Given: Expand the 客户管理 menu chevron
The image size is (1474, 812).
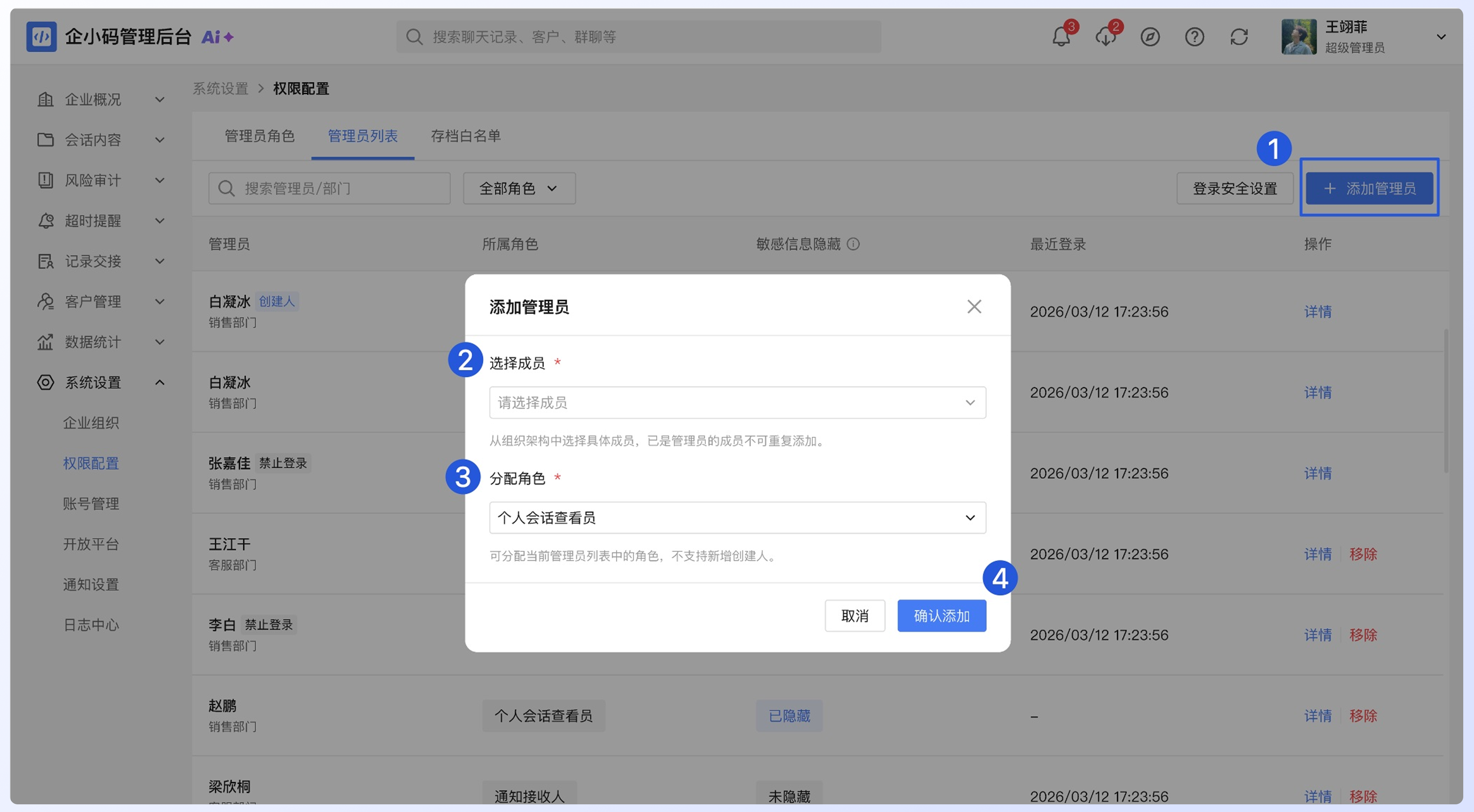Looking at the screenshot, I should [160, 302].
